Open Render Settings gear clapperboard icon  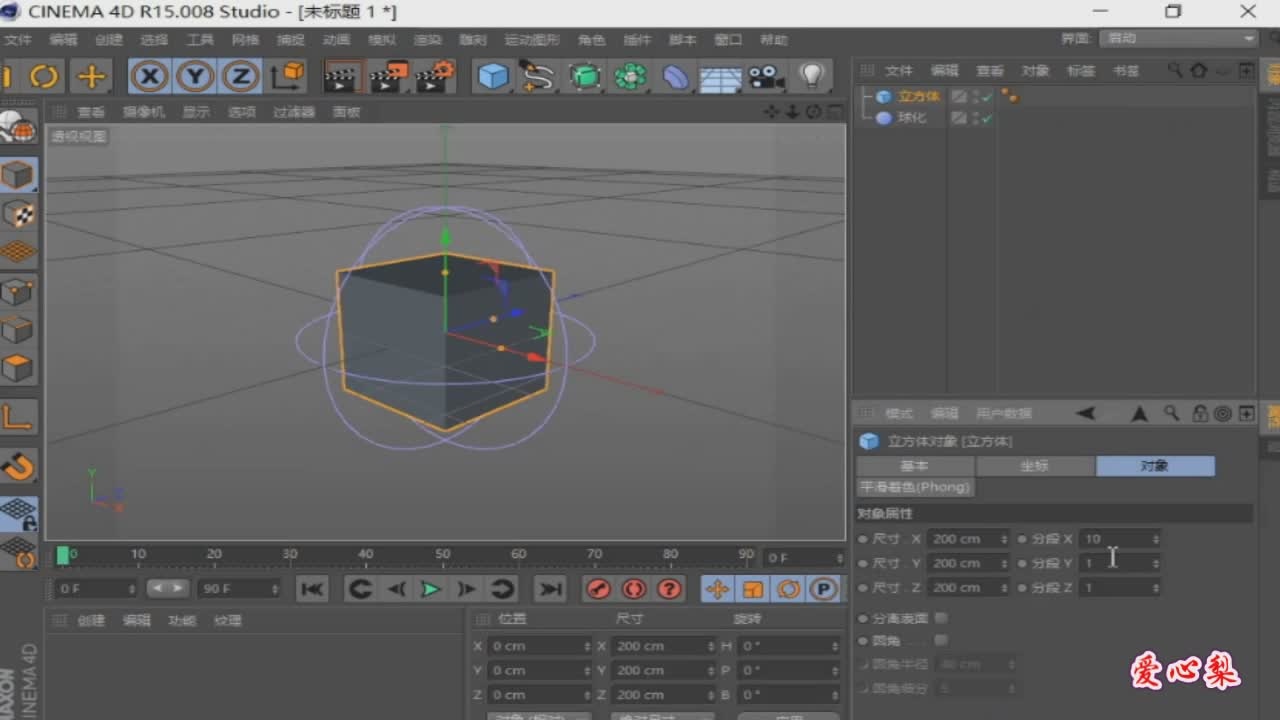click(435, 76)
